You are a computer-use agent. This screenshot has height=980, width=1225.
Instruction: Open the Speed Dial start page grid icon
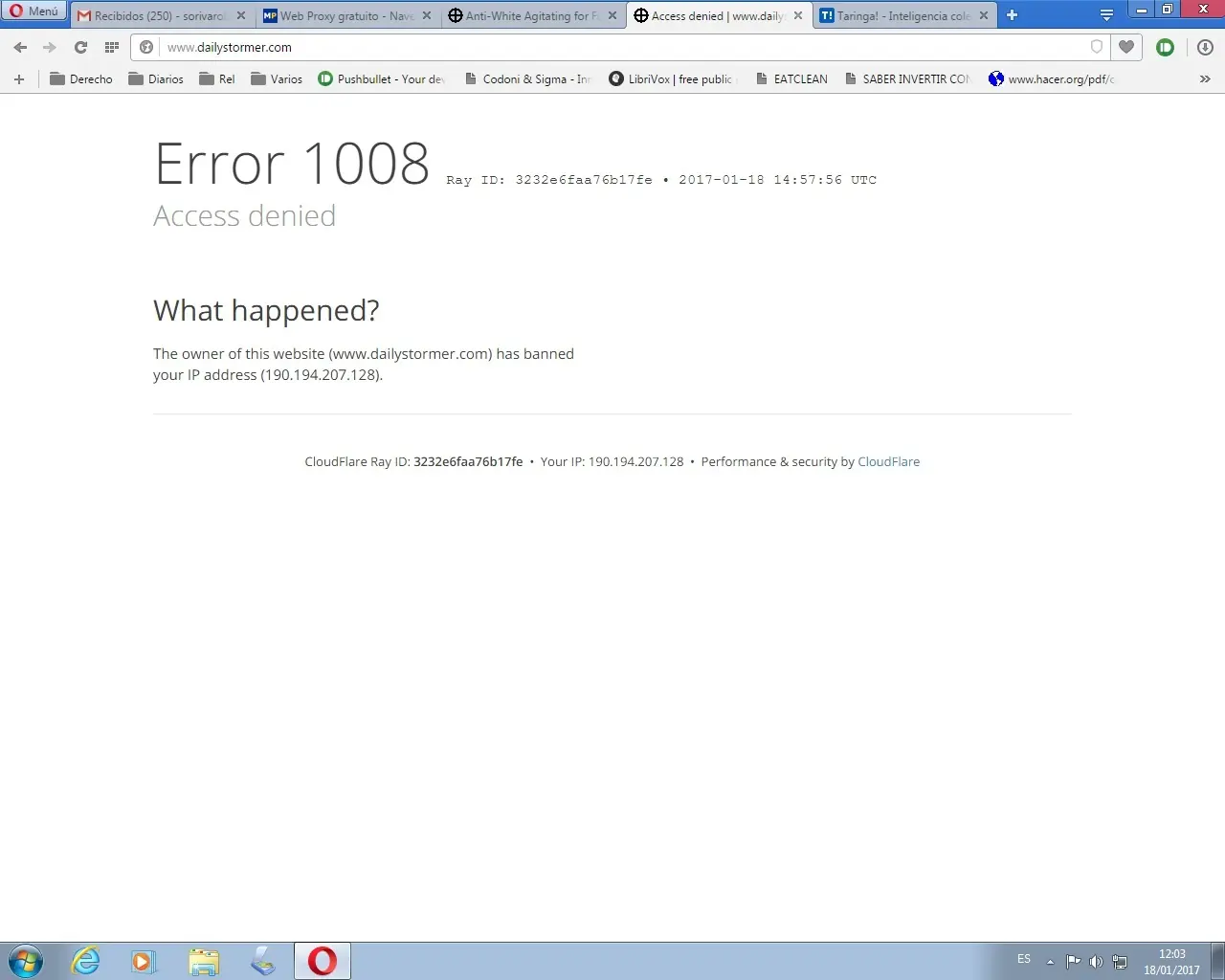(x=112, y=47)
